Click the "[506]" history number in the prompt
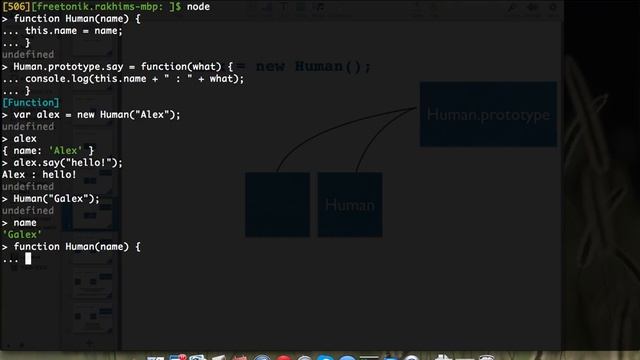Viewport: 640px width, 360px height. click(x=16, y=7)
